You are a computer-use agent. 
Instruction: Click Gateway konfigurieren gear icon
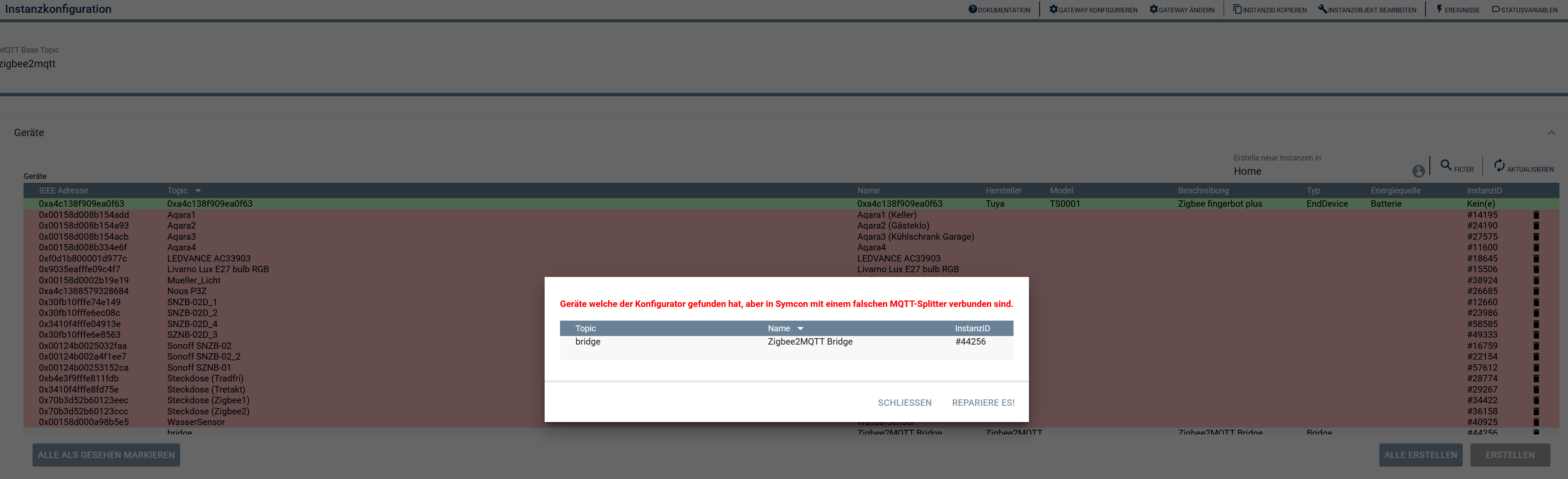click(x=1054, y=9)
